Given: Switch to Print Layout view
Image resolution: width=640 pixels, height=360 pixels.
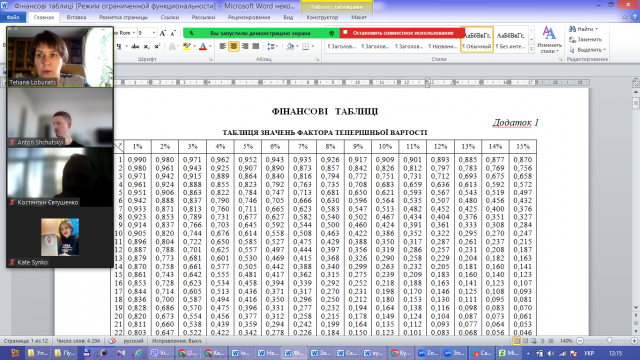Looking at the screenshot, I should click(x=517, y=341).
